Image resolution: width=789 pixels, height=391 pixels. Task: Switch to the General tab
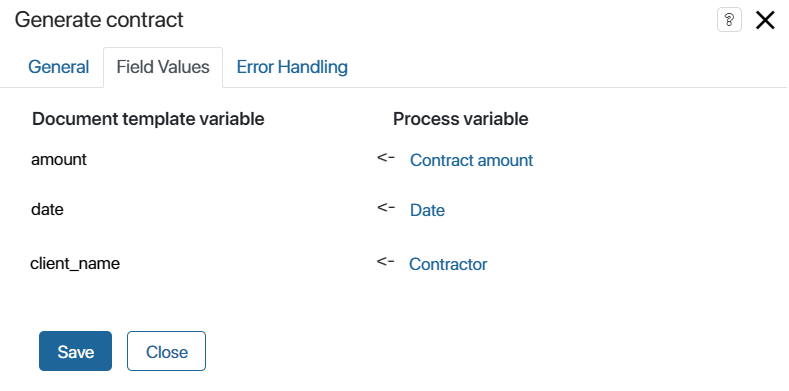coord(58,67)
